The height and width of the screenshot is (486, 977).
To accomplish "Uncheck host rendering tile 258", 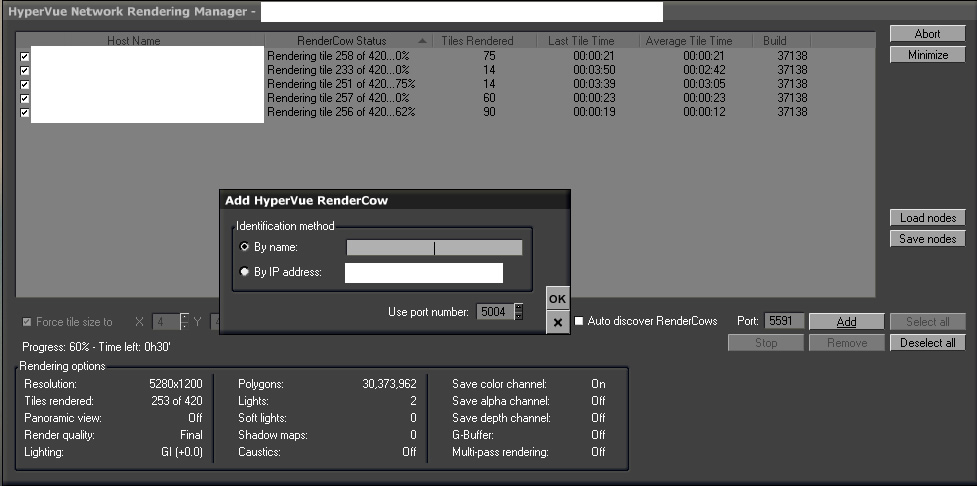I will click(x=24, y=56).
